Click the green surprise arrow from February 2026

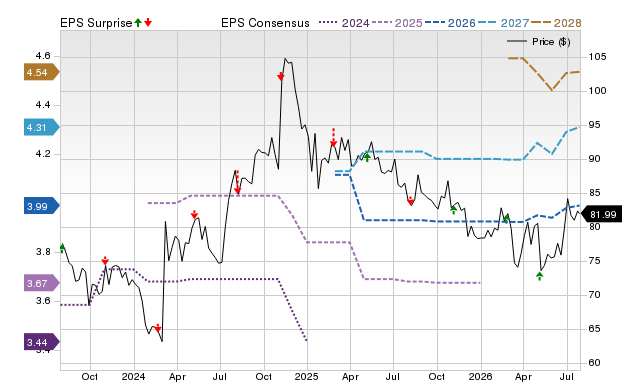[506, 218]
